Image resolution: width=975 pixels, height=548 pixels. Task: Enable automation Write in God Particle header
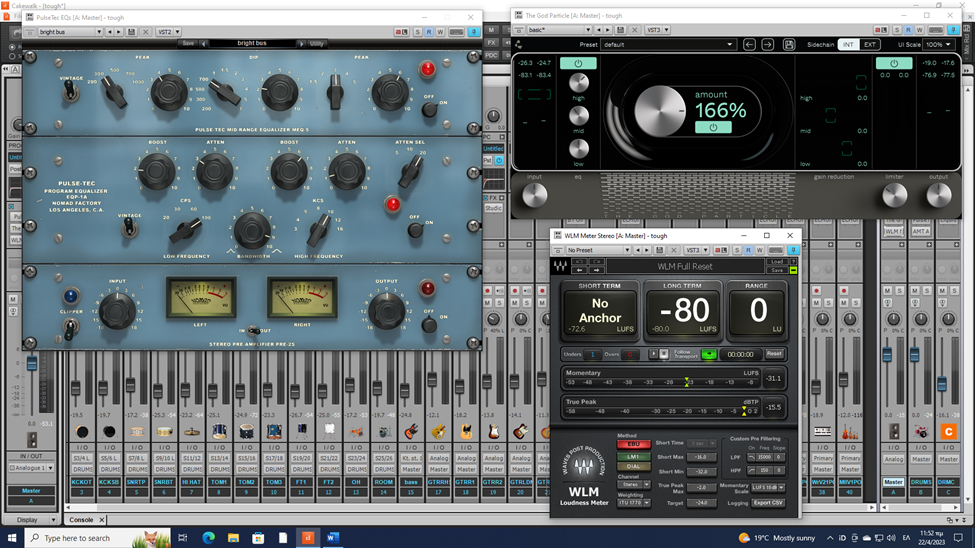[x=919, y=30]
